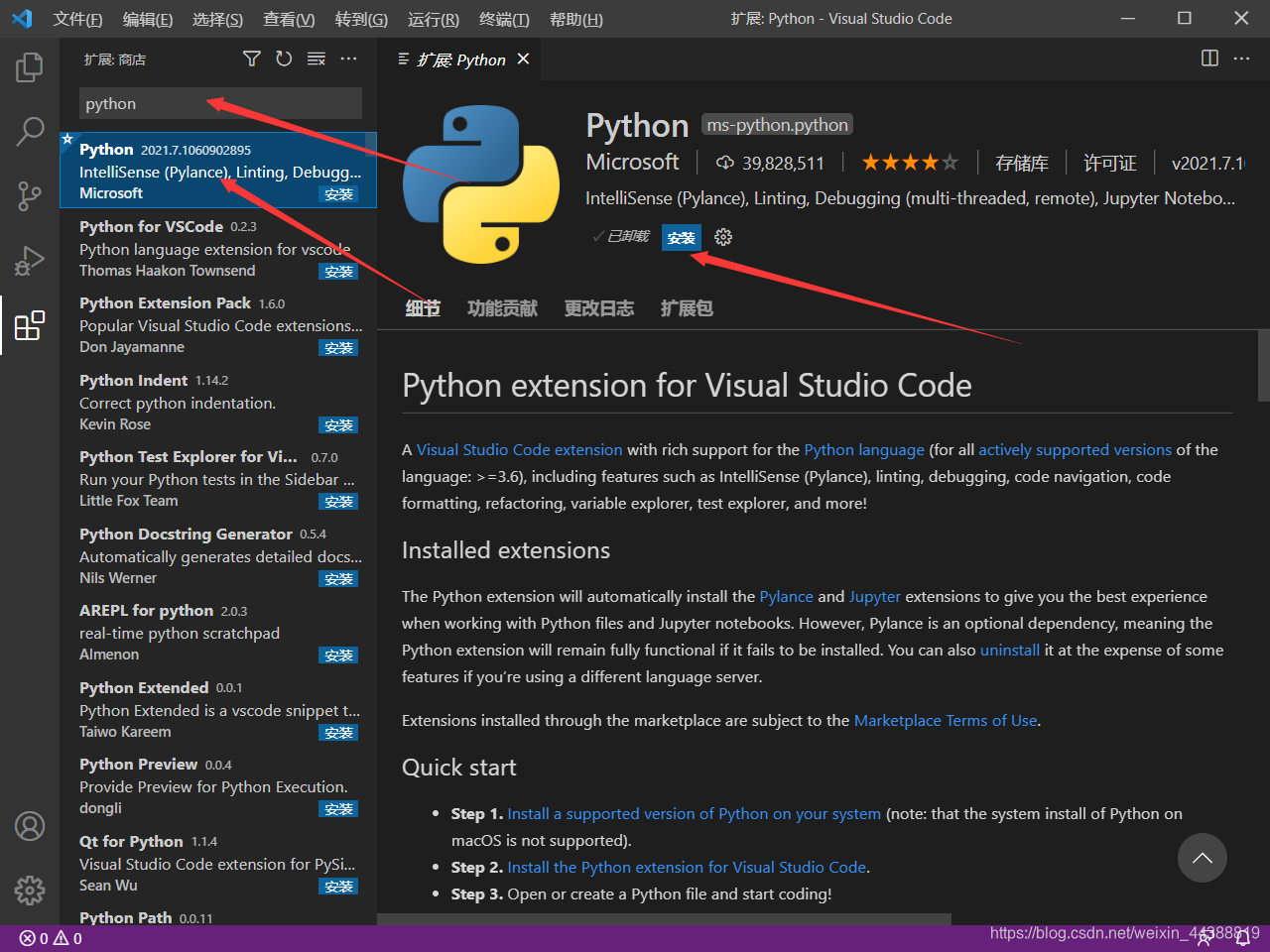Open the 存储库 repository link
1270x952 pixels.
(x=1022, y=163)
